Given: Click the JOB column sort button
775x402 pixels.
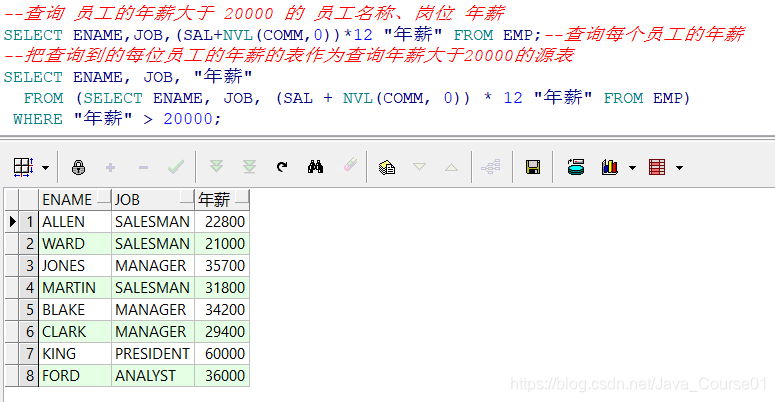Looking at the screenshot, I should 187,197.
